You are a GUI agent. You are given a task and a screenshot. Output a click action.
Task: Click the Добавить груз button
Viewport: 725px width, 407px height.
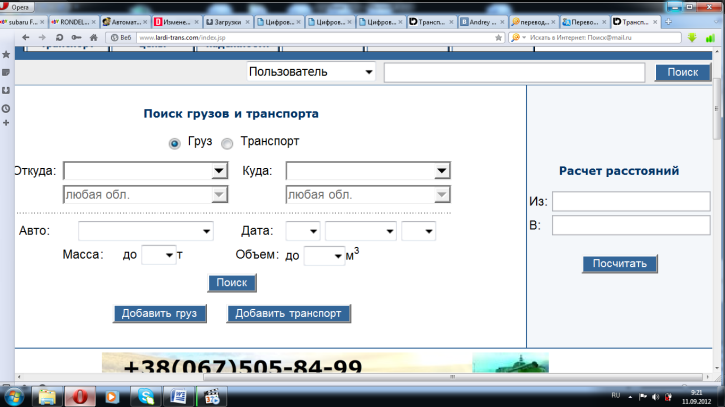[160, 314]
